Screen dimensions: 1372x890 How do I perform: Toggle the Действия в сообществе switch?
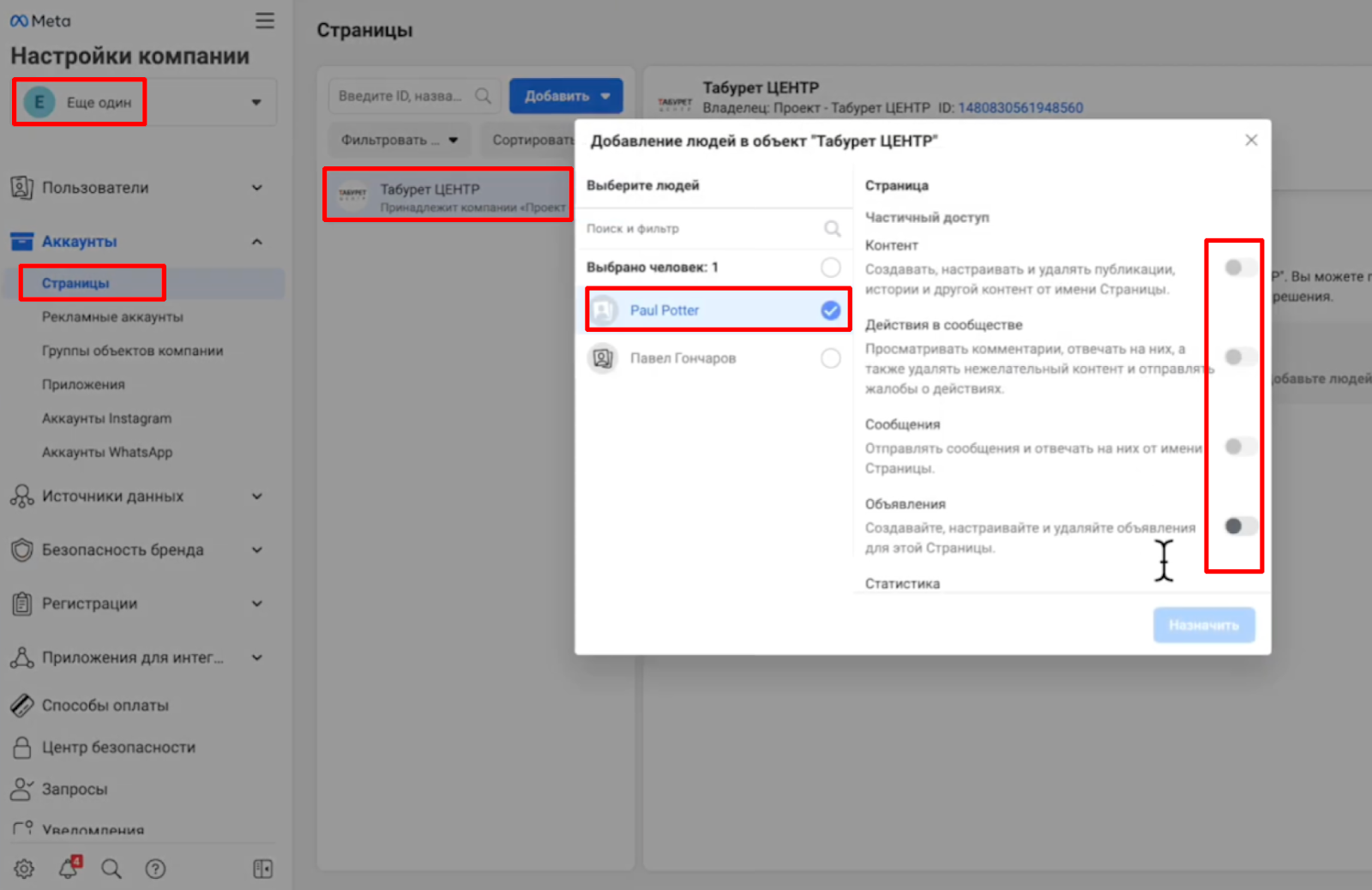coord(1241,357)
